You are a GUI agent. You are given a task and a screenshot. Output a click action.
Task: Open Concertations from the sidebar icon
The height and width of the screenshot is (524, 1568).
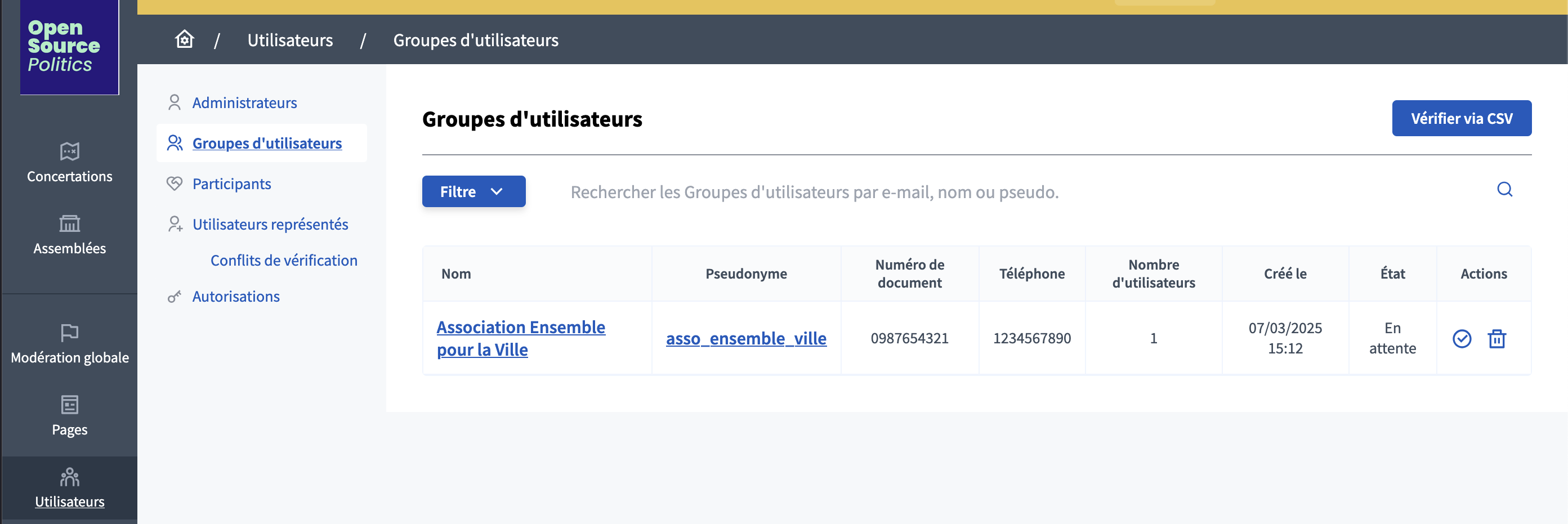pyautogui.click(x=69, y=151)
